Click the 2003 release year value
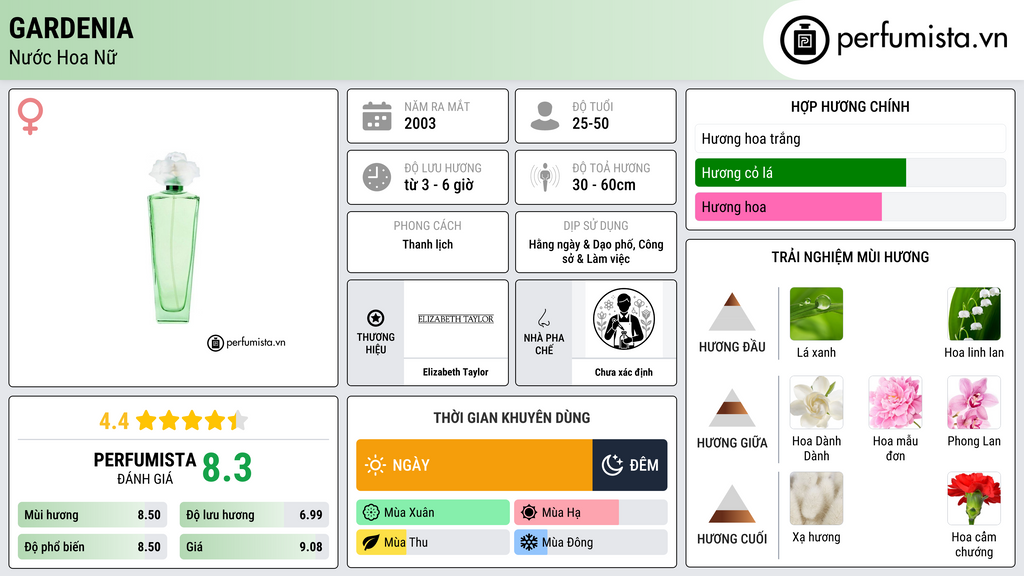Image resolution: width=1024 pixels, height=576 pixels. click(x=420, y=123)
